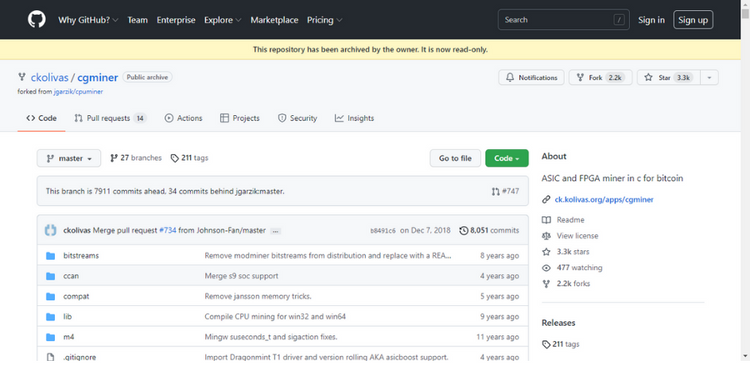Screen dimensions: 750x375
Task: Open the Insights tab
Action: click(x=354, y=118)
